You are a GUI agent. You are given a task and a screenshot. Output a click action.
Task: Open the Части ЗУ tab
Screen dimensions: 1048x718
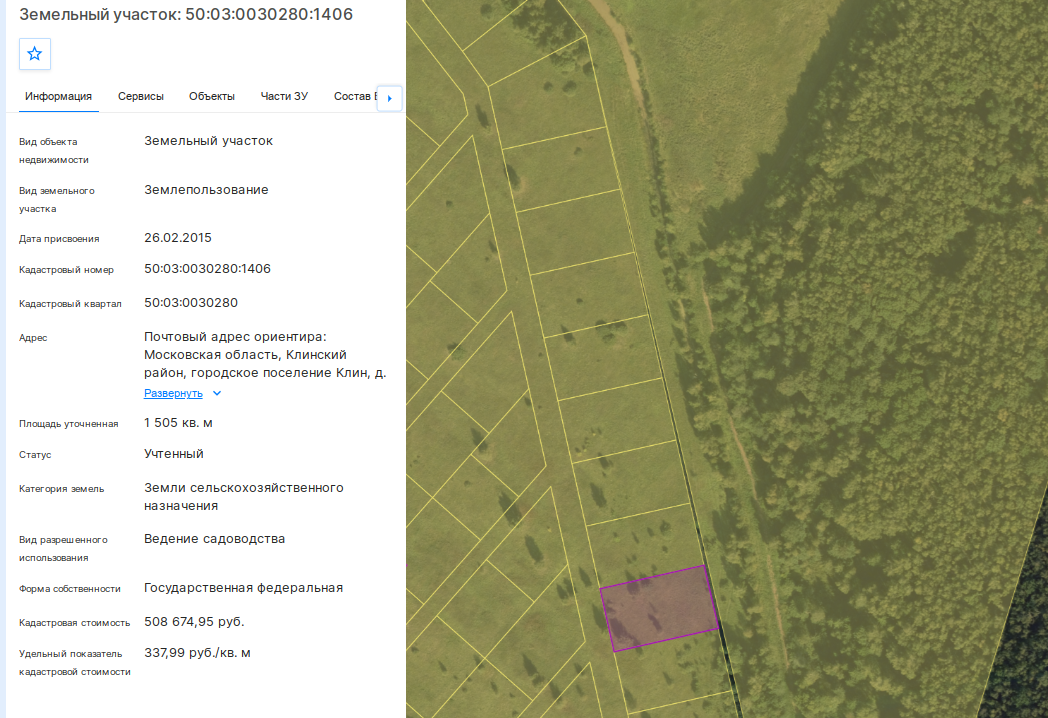pyautogui.click(x=284, y=96)
